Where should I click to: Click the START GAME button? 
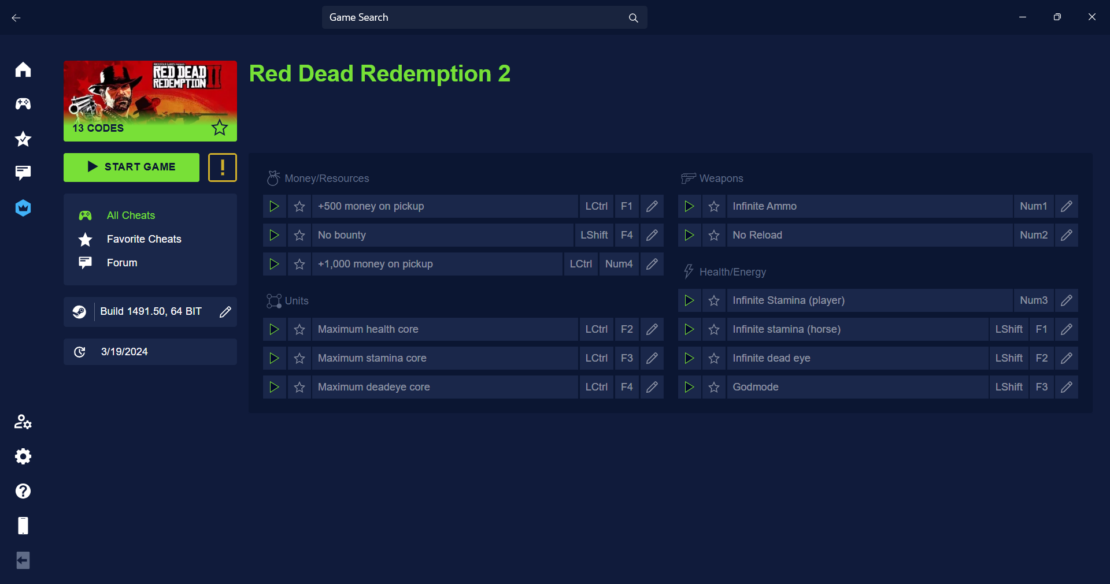point(132,167)
